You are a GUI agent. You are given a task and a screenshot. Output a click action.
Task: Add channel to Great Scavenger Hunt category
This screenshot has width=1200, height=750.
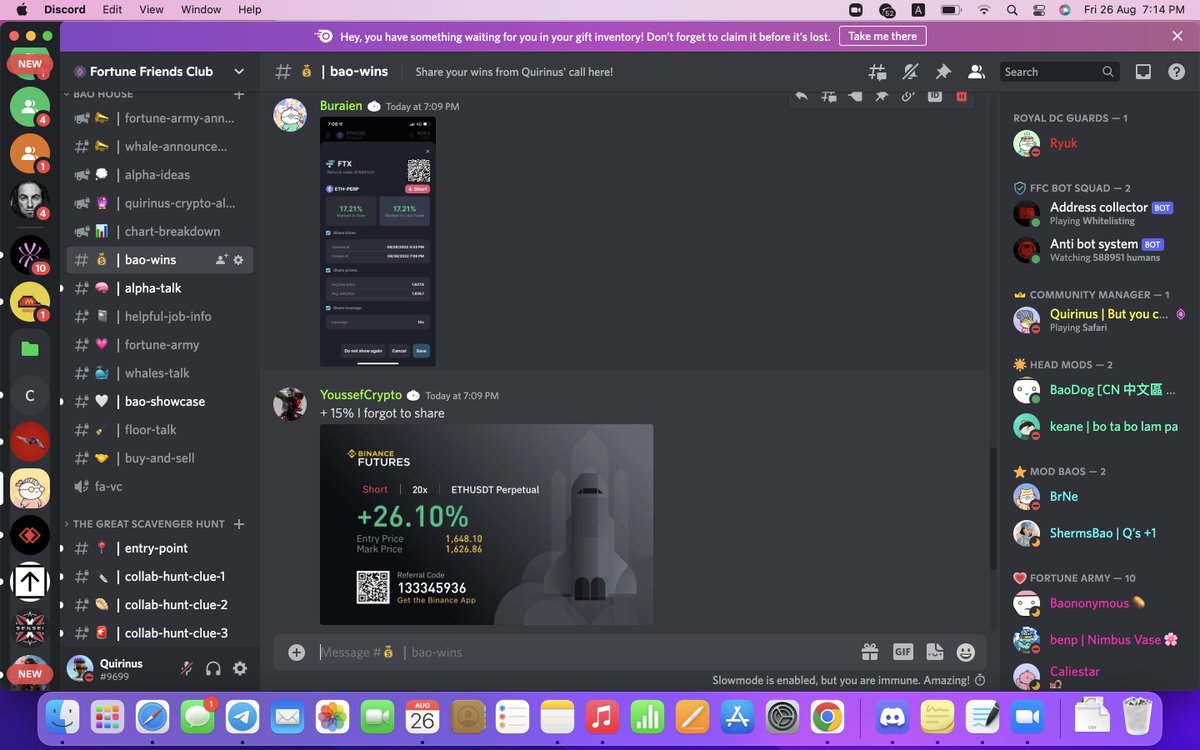pyautogui.click(x=238, y=524)
